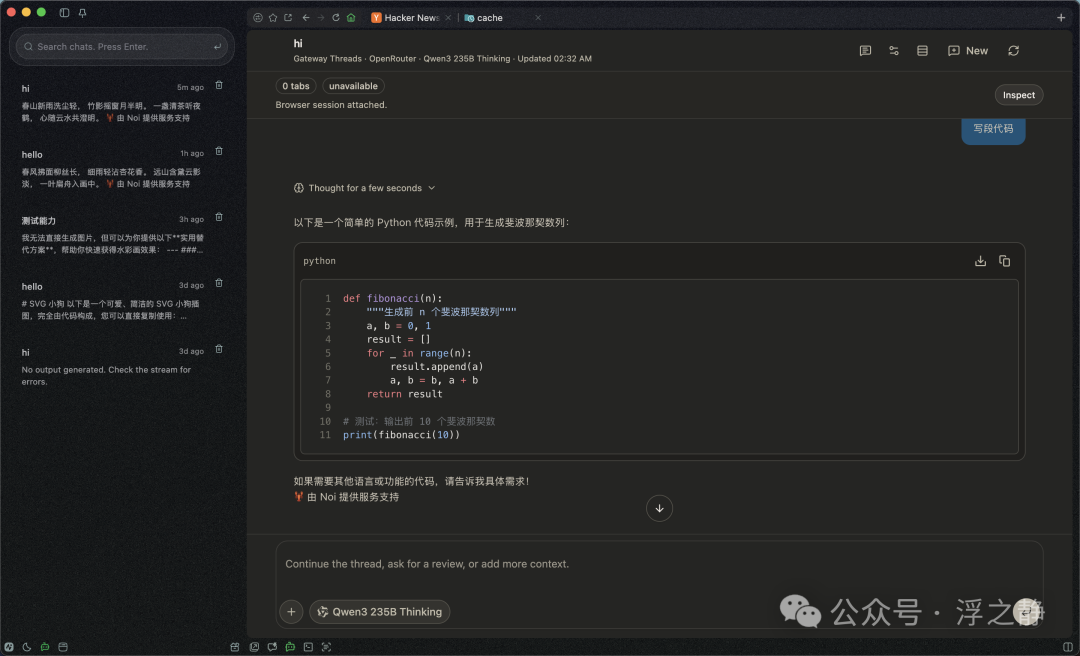Viewport: 1080px width, 656px height.
Task: Toggle the green robot icon in left status bar
Action: pos(45,647)
